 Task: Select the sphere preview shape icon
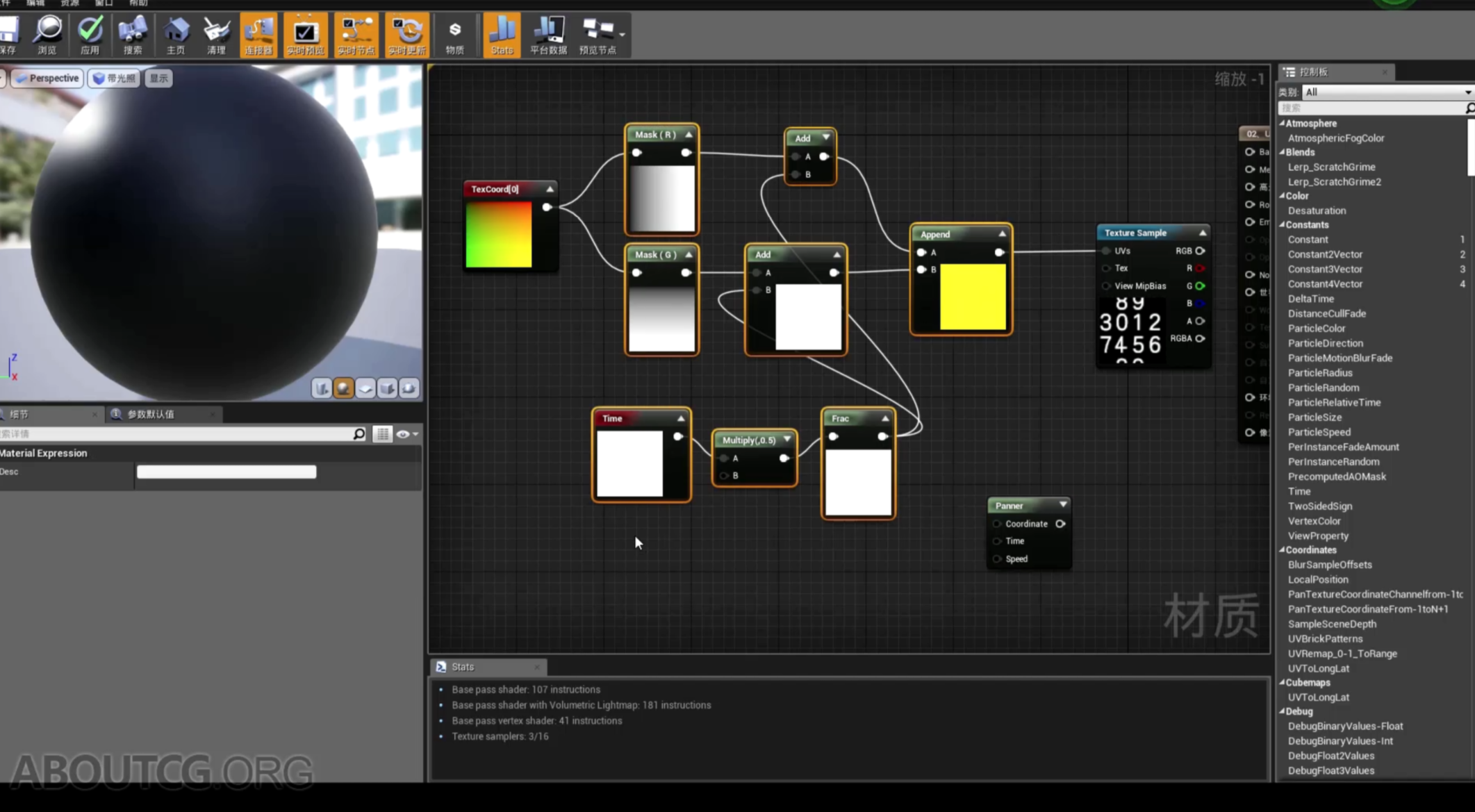coord(343,388)
